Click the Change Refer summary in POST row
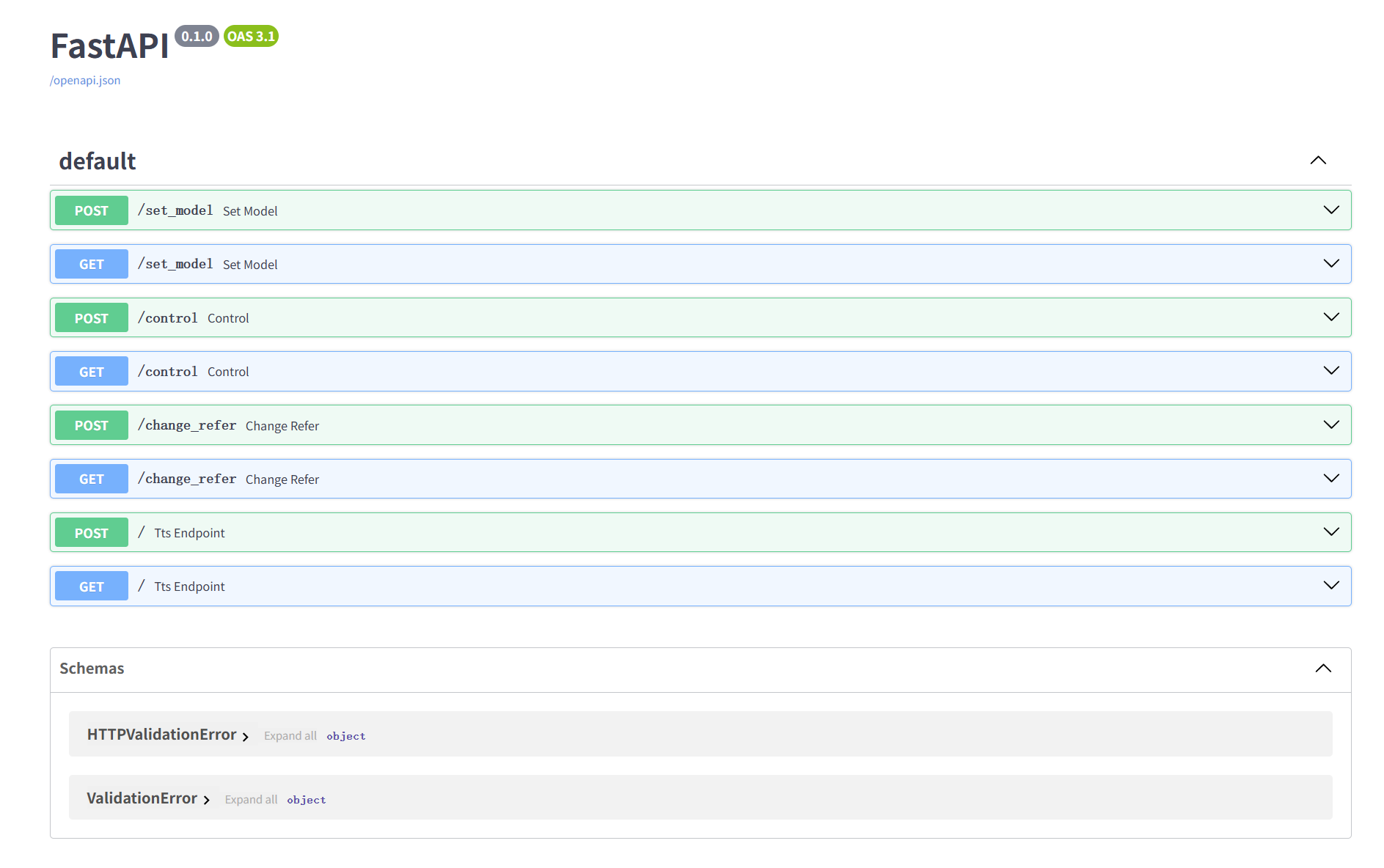 tap(282, 426)
